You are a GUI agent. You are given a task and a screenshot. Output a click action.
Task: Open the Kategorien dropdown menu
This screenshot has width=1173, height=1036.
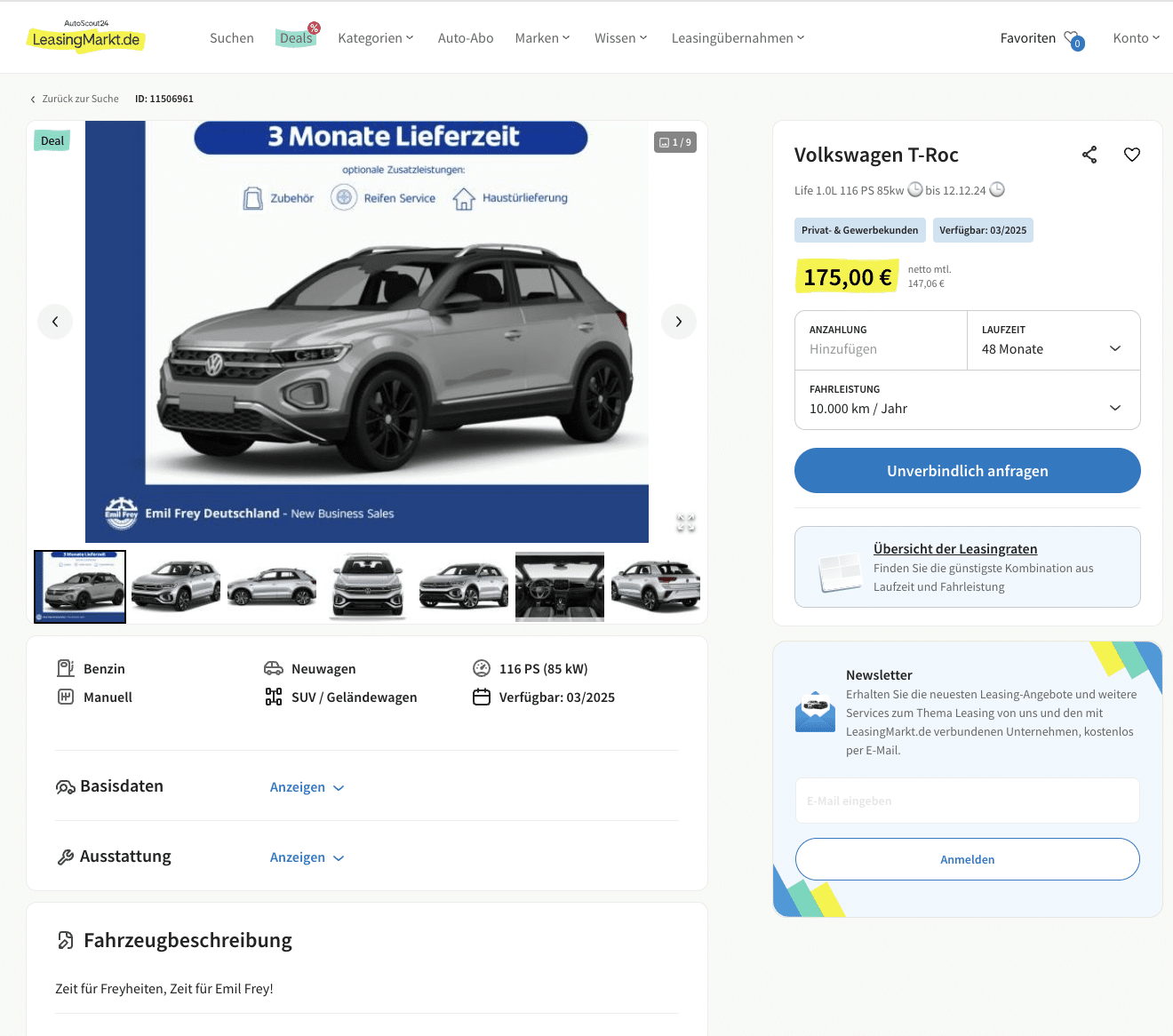tap(376, 38)
